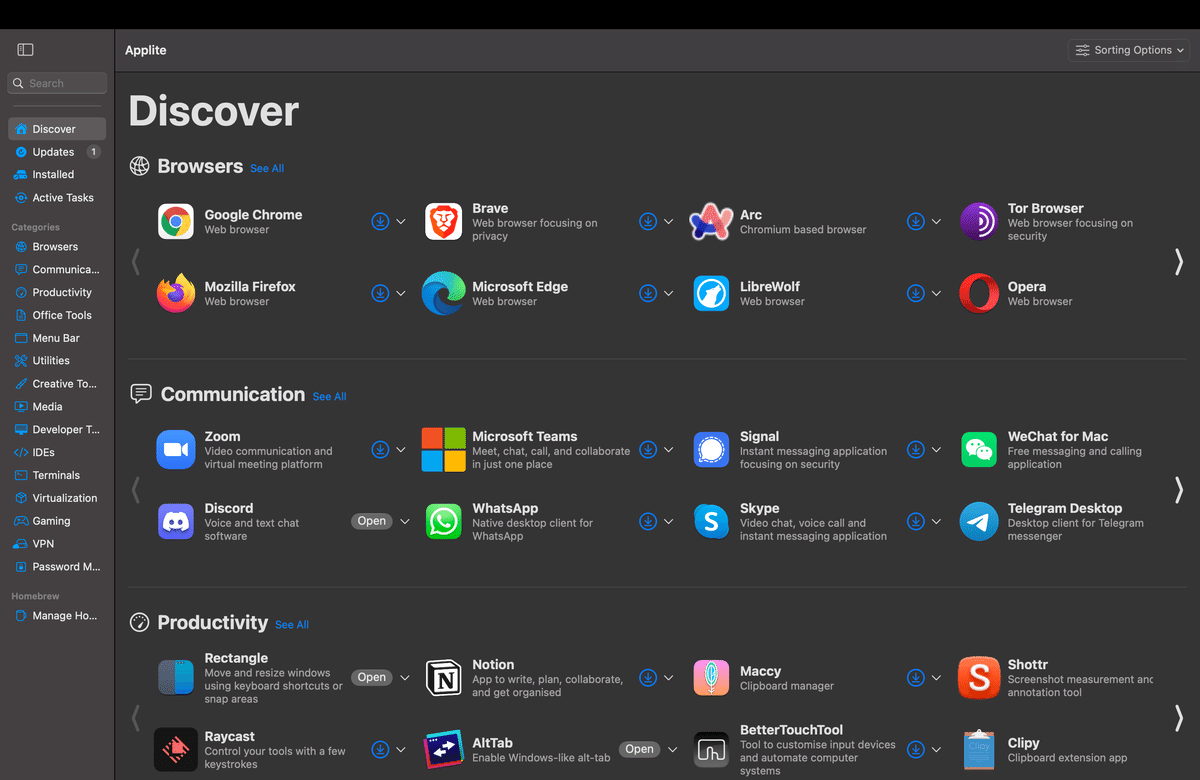The width and height of the screenshot is (1200, 780).
Task: Click the Discord app icon
Action: point(176,522)
